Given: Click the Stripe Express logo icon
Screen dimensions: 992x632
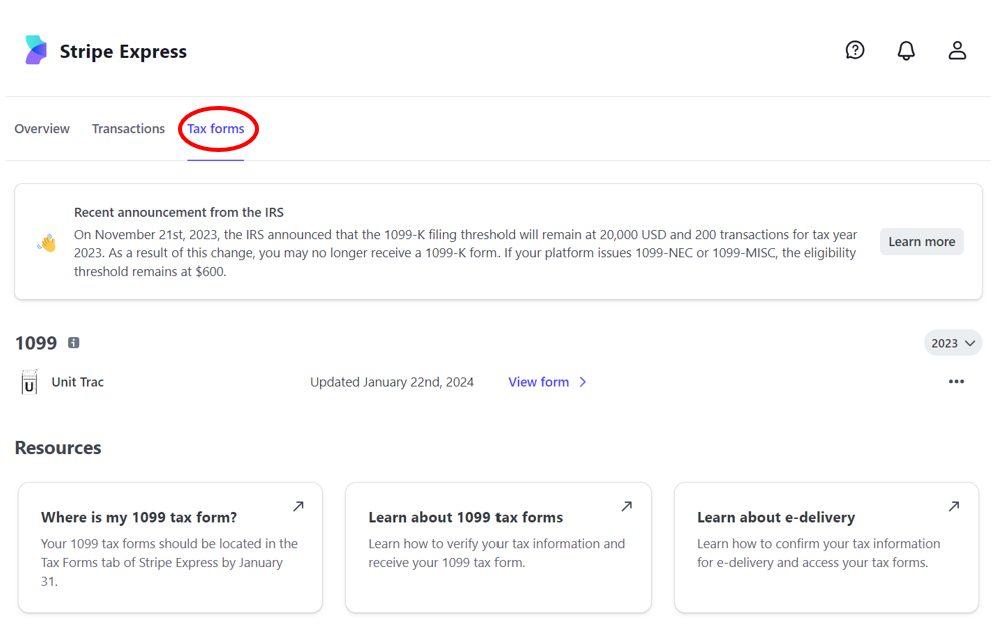Looking at the screenshot, I should [35, 50].
